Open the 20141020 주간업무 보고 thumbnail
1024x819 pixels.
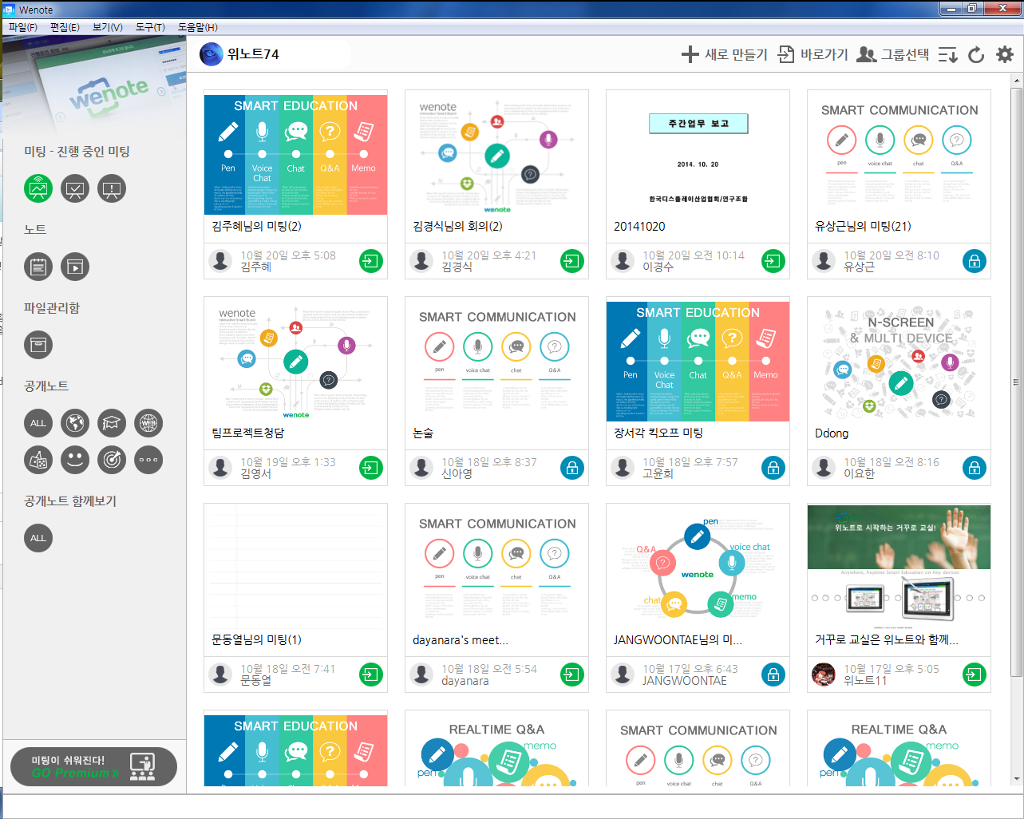698,155
